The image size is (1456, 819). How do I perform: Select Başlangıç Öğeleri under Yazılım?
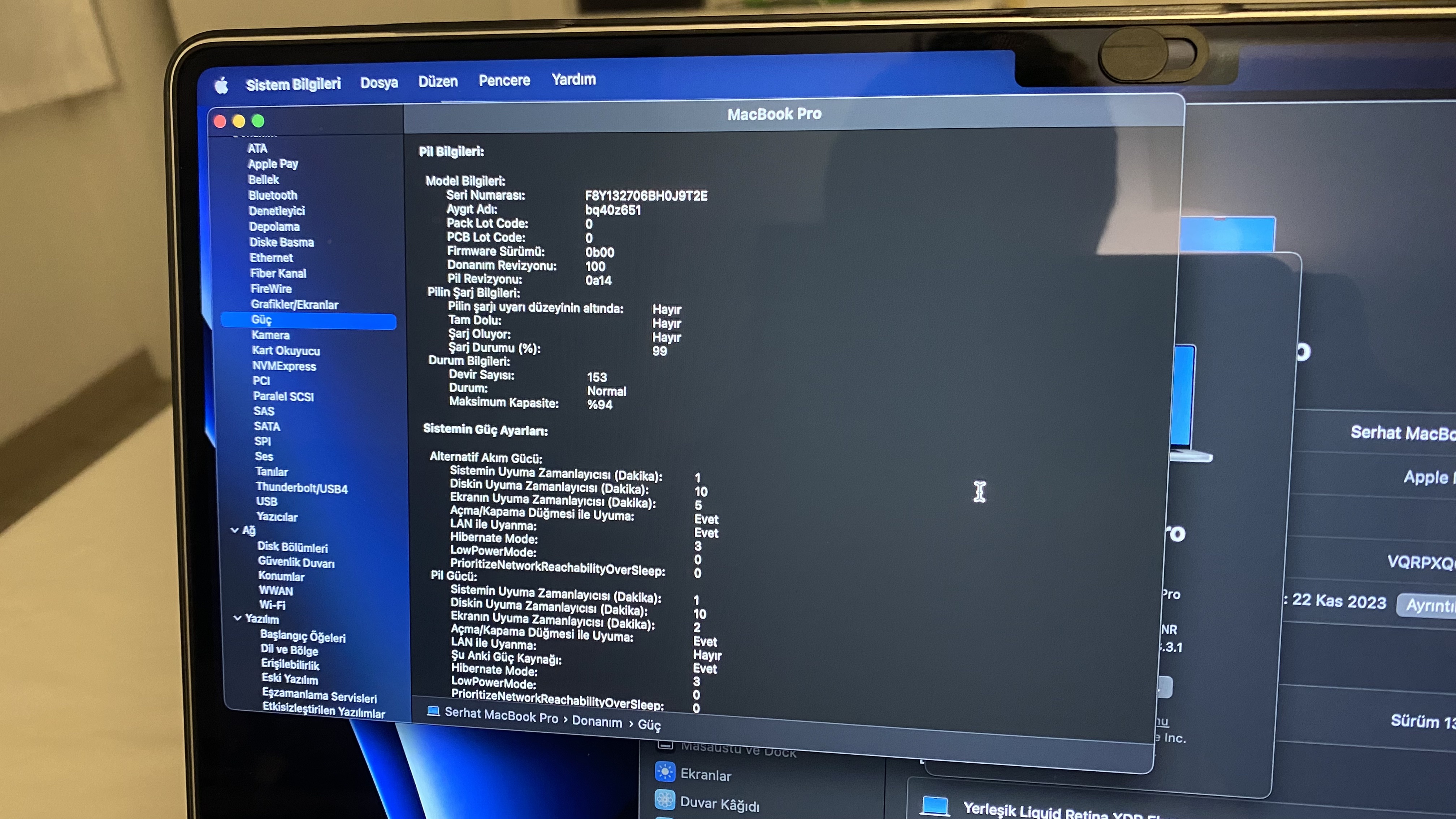tap(303, 637)
